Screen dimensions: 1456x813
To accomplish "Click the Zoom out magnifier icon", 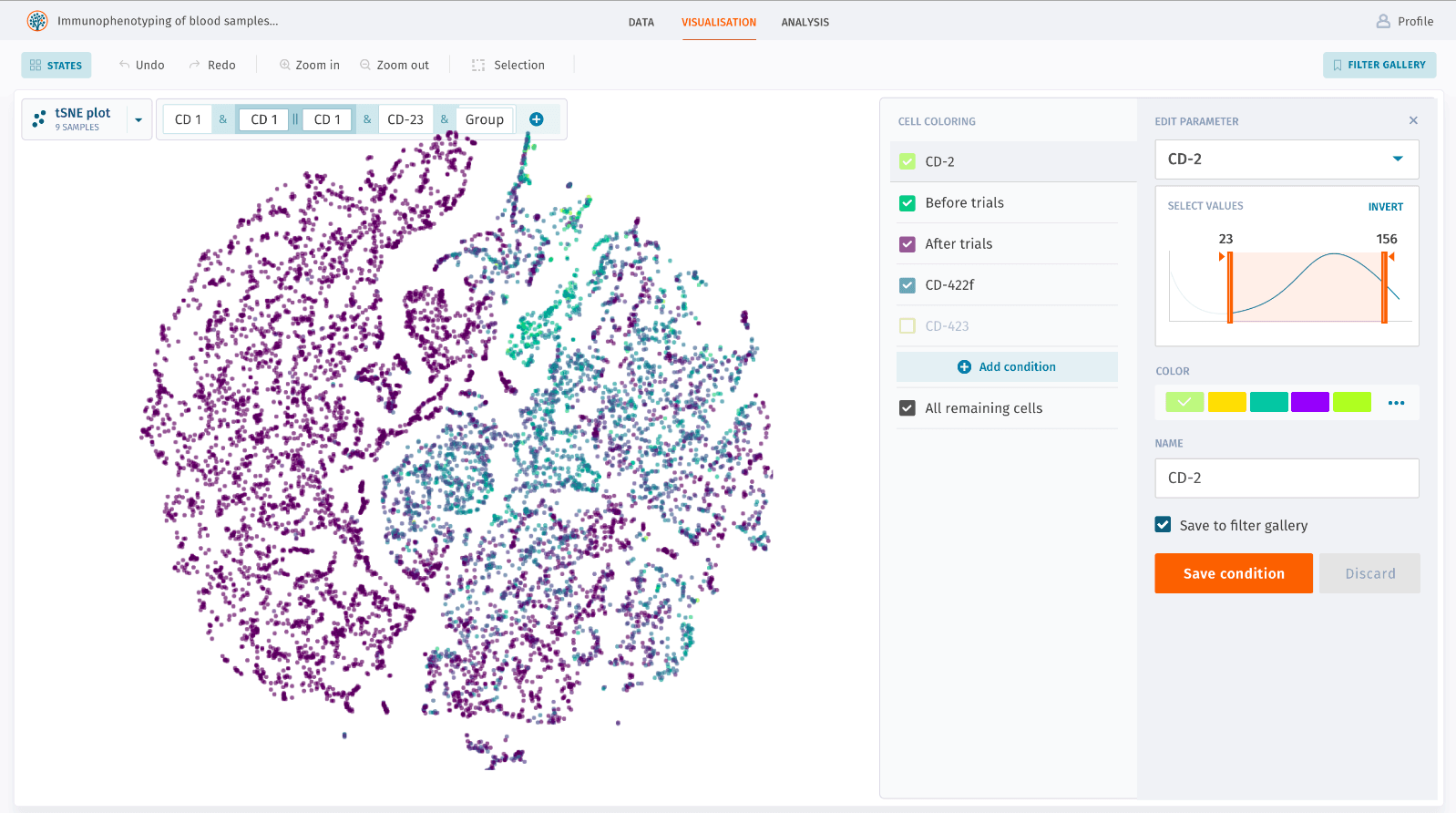I will 365,65.
